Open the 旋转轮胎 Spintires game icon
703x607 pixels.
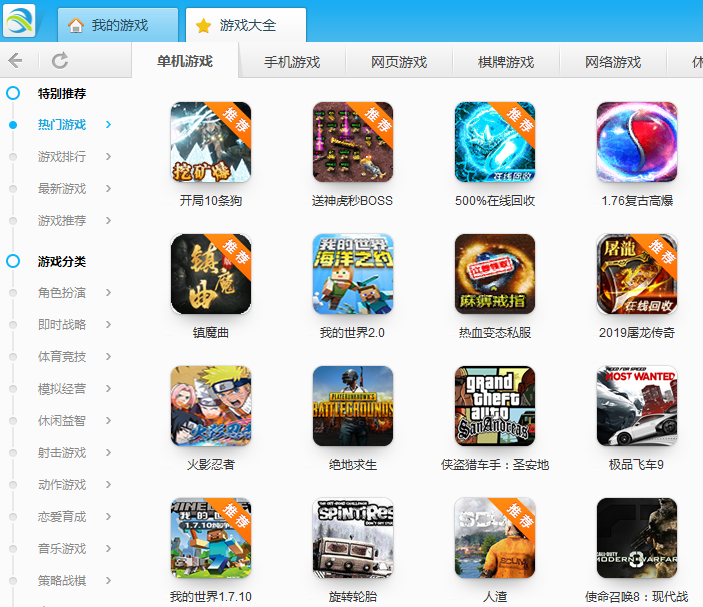pos(353,538)
